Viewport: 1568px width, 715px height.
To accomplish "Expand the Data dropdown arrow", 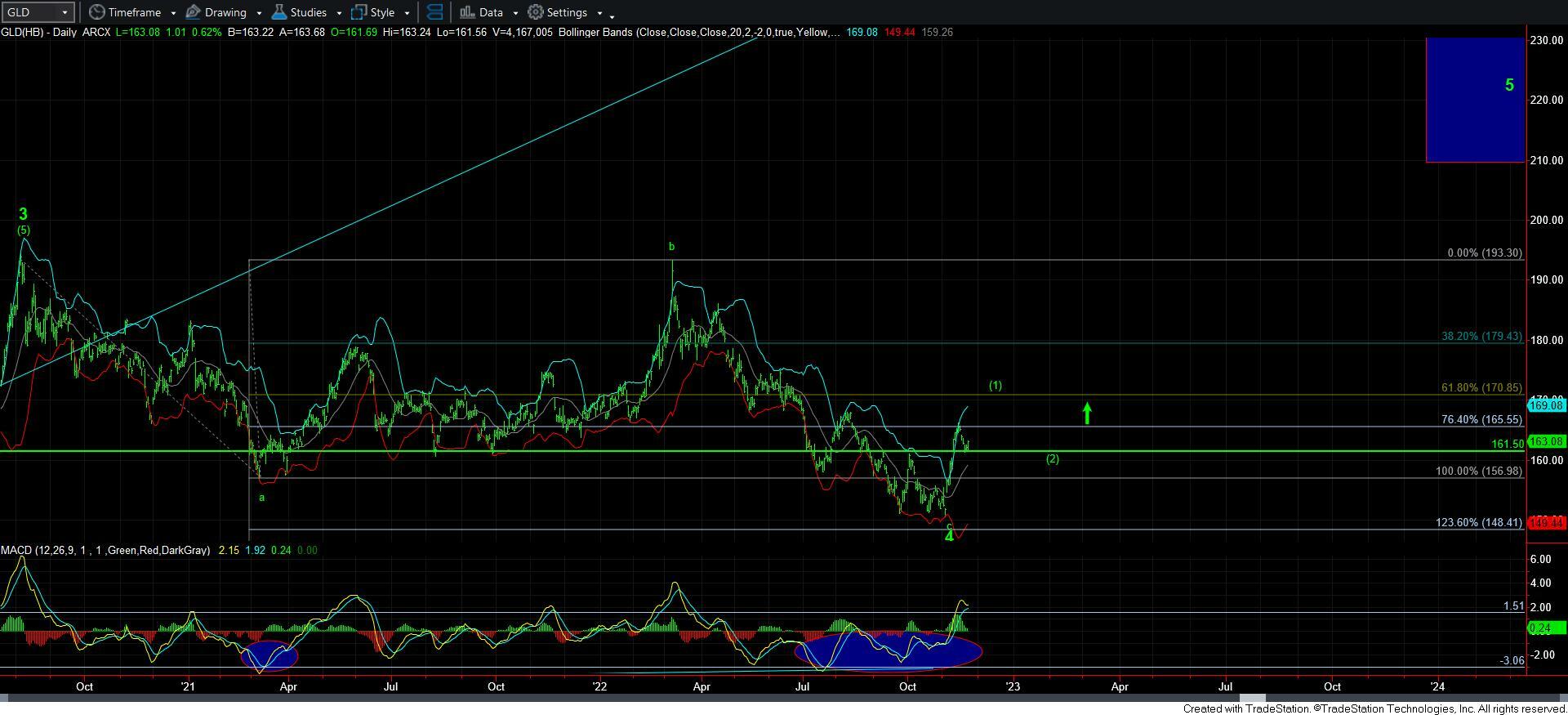I will click(515, 13).
